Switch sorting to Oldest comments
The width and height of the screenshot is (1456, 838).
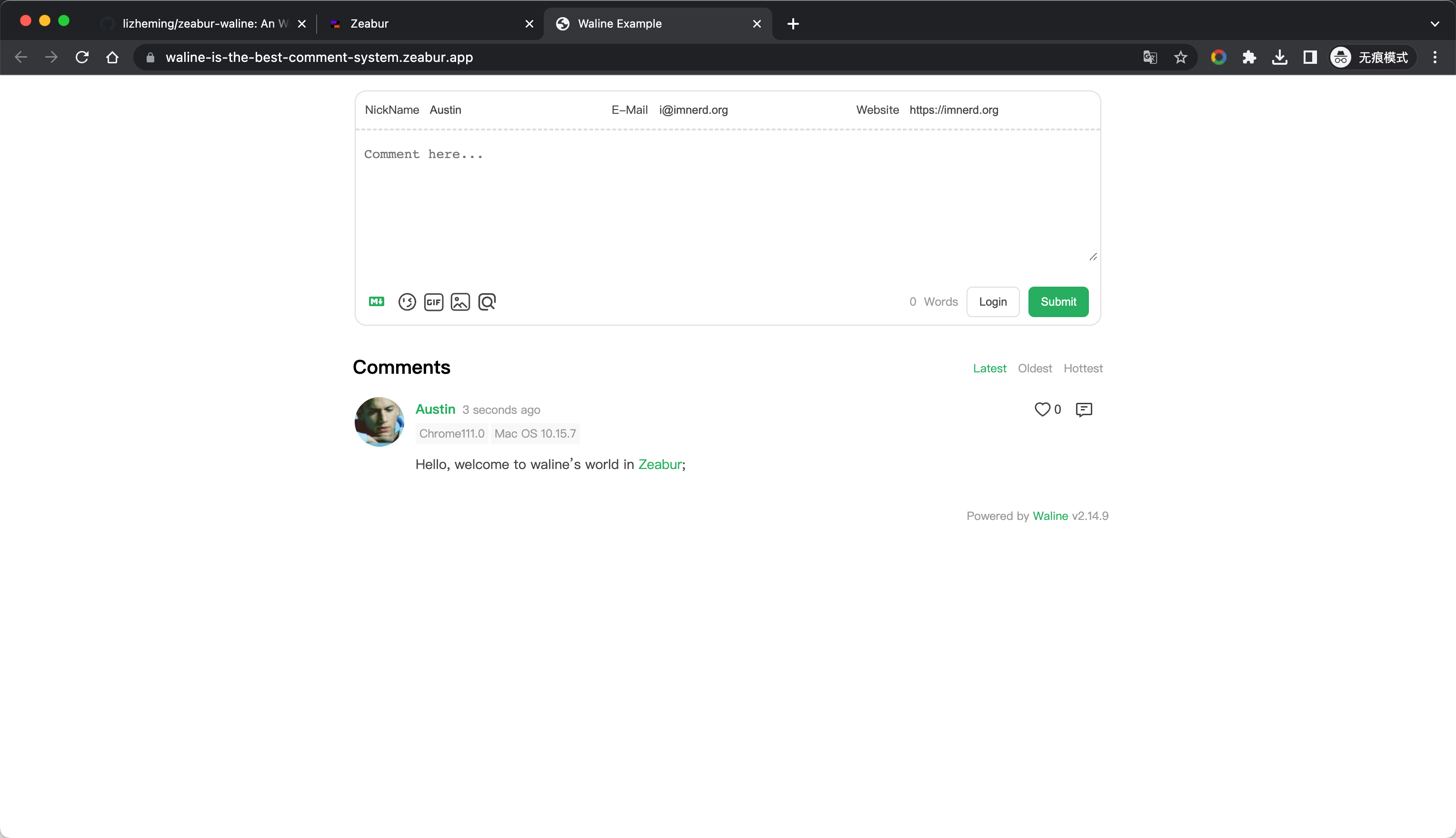click(x=1034, y=368)
